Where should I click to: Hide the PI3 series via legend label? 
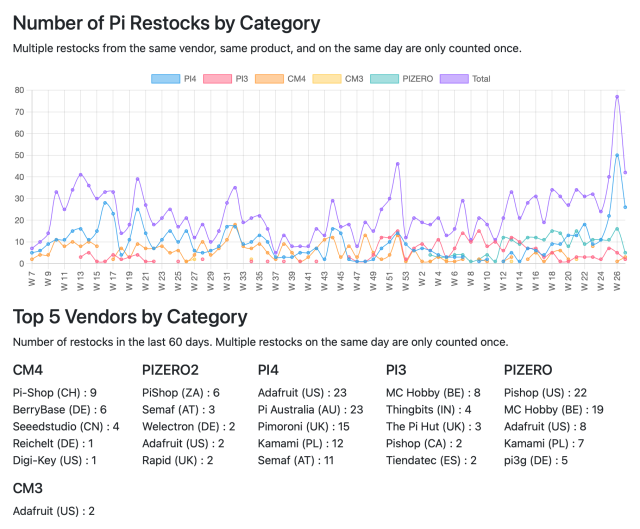point(242,79)
